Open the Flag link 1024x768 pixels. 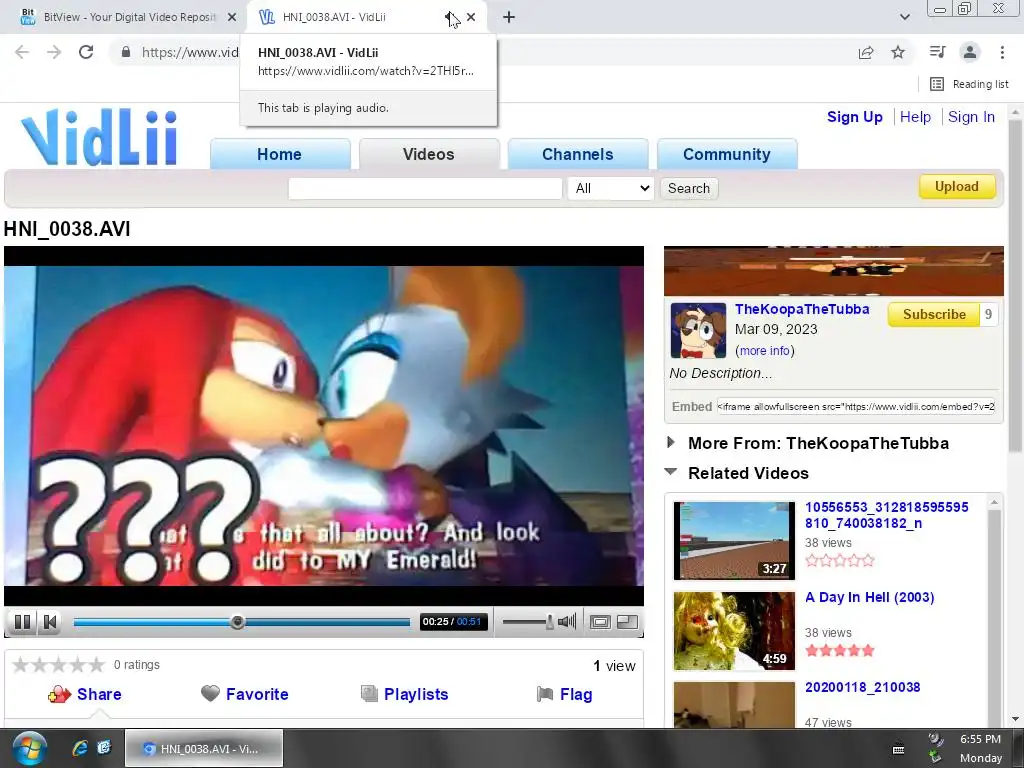[576, 694]
